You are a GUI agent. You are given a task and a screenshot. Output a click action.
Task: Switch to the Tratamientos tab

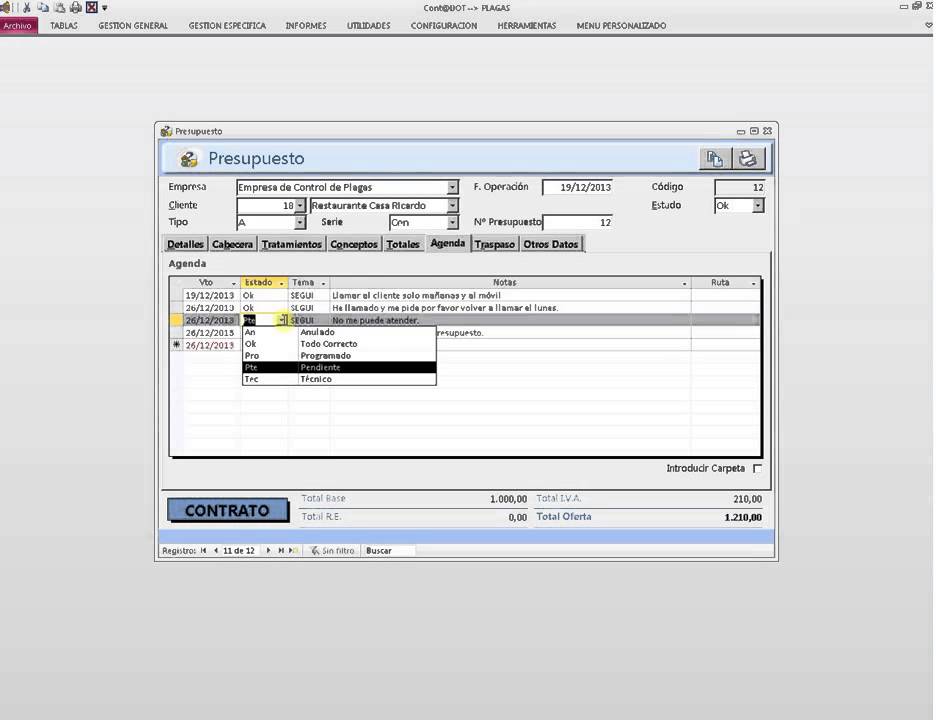[x=292, y=244]
